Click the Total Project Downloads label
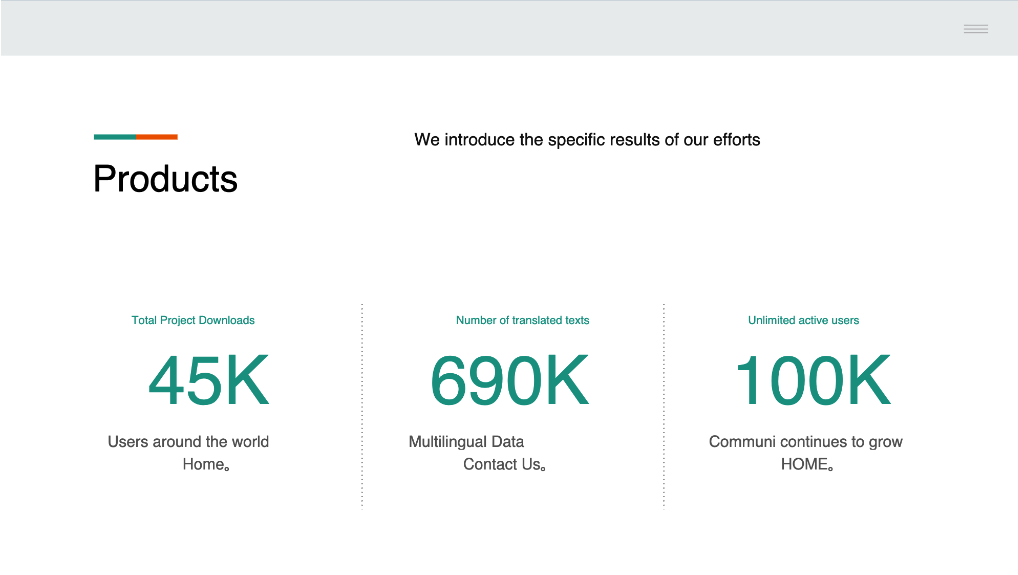The width and height of the screenshot is (1018, 575). [193, 320]
